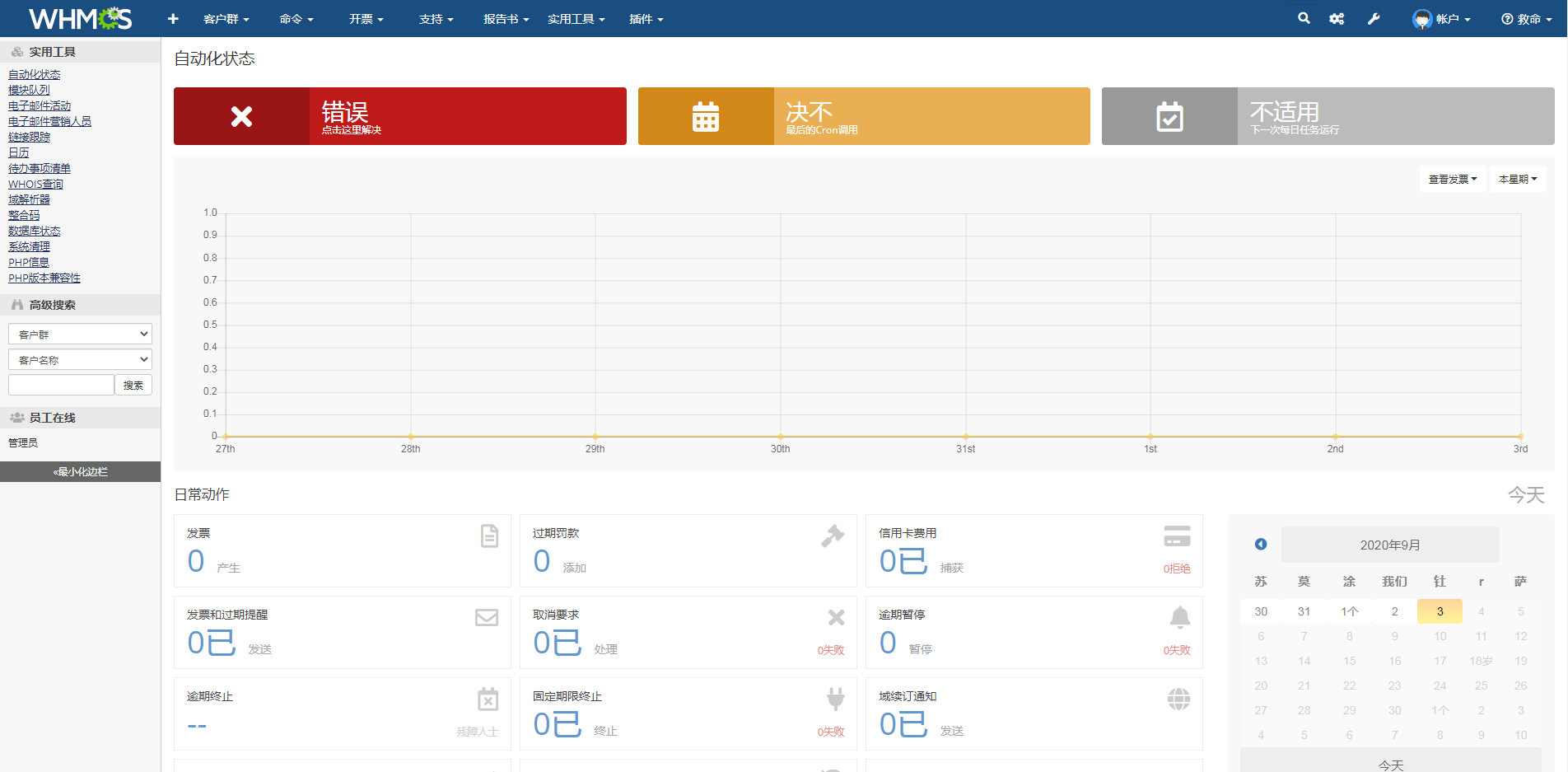Viewport: 1568px width, 772px height.
Task: Open the WHOIS查询 sidebar link
Action: pos(35,184)
